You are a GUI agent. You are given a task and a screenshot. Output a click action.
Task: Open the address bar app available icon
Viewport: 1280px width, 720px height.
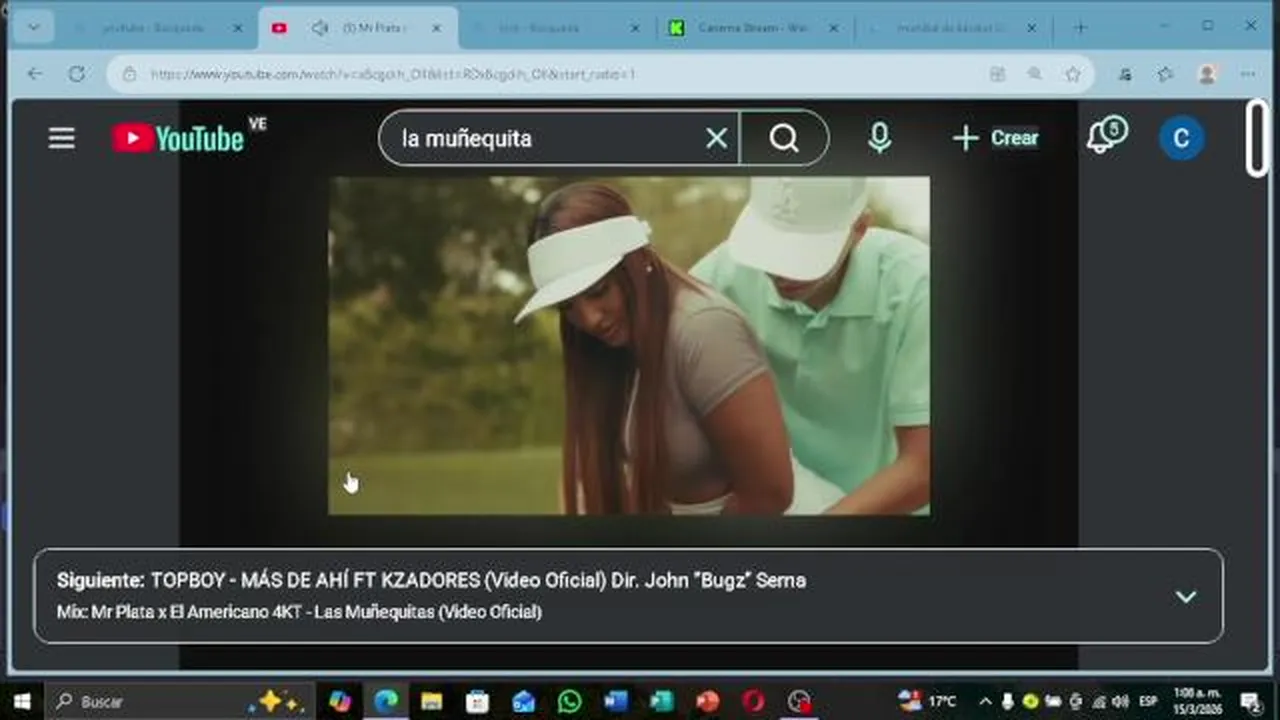[997, 74]
